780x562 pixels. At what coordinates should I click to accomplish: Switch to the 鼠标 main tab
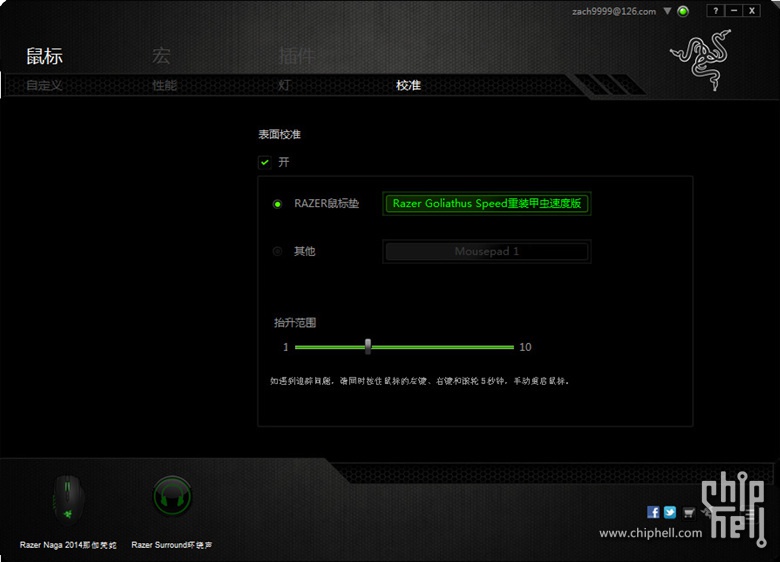[45, 56]
